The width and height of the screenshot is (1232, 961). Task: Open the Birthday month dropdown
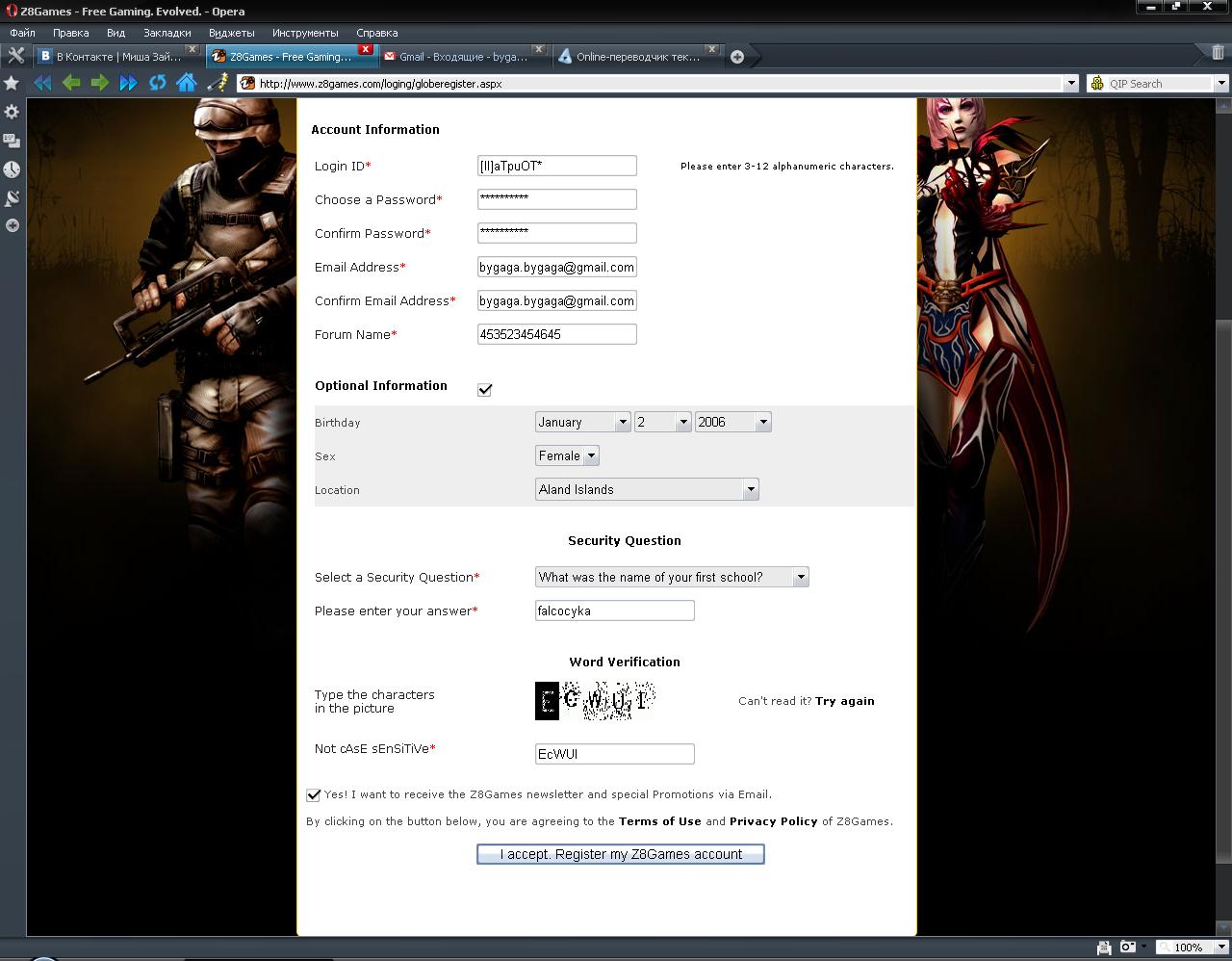tap(582, 422)
